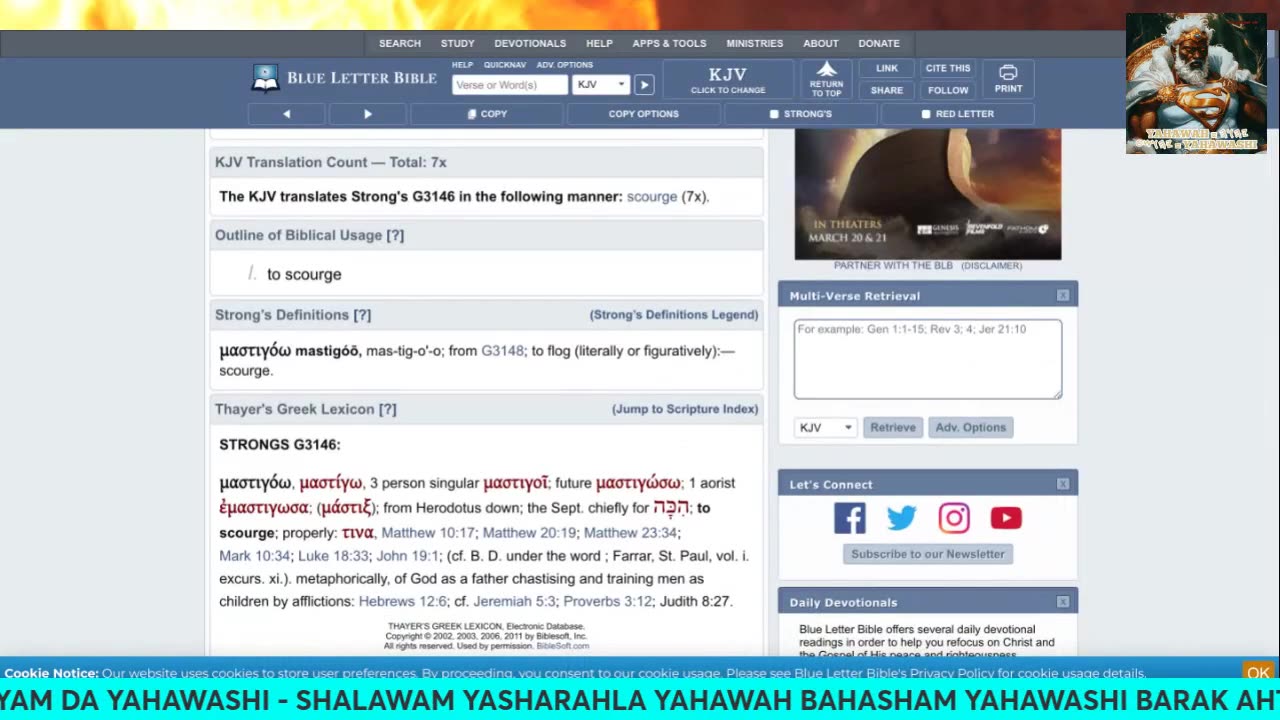Go to next entry with right arrow
The image size is (1280, 720).
(x=367, y=114)
